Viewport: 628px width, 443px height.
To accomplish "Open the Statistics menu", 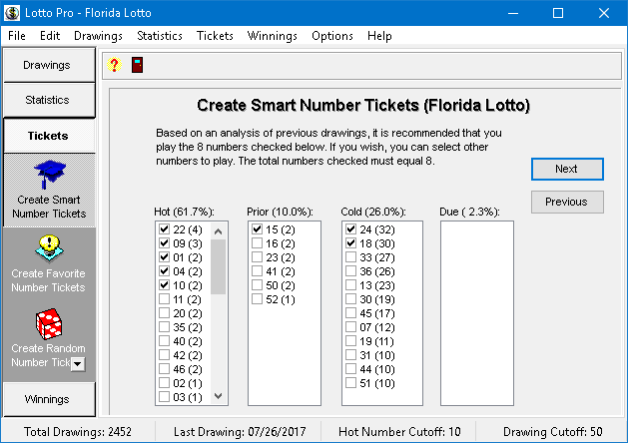I will coord(159,36).
